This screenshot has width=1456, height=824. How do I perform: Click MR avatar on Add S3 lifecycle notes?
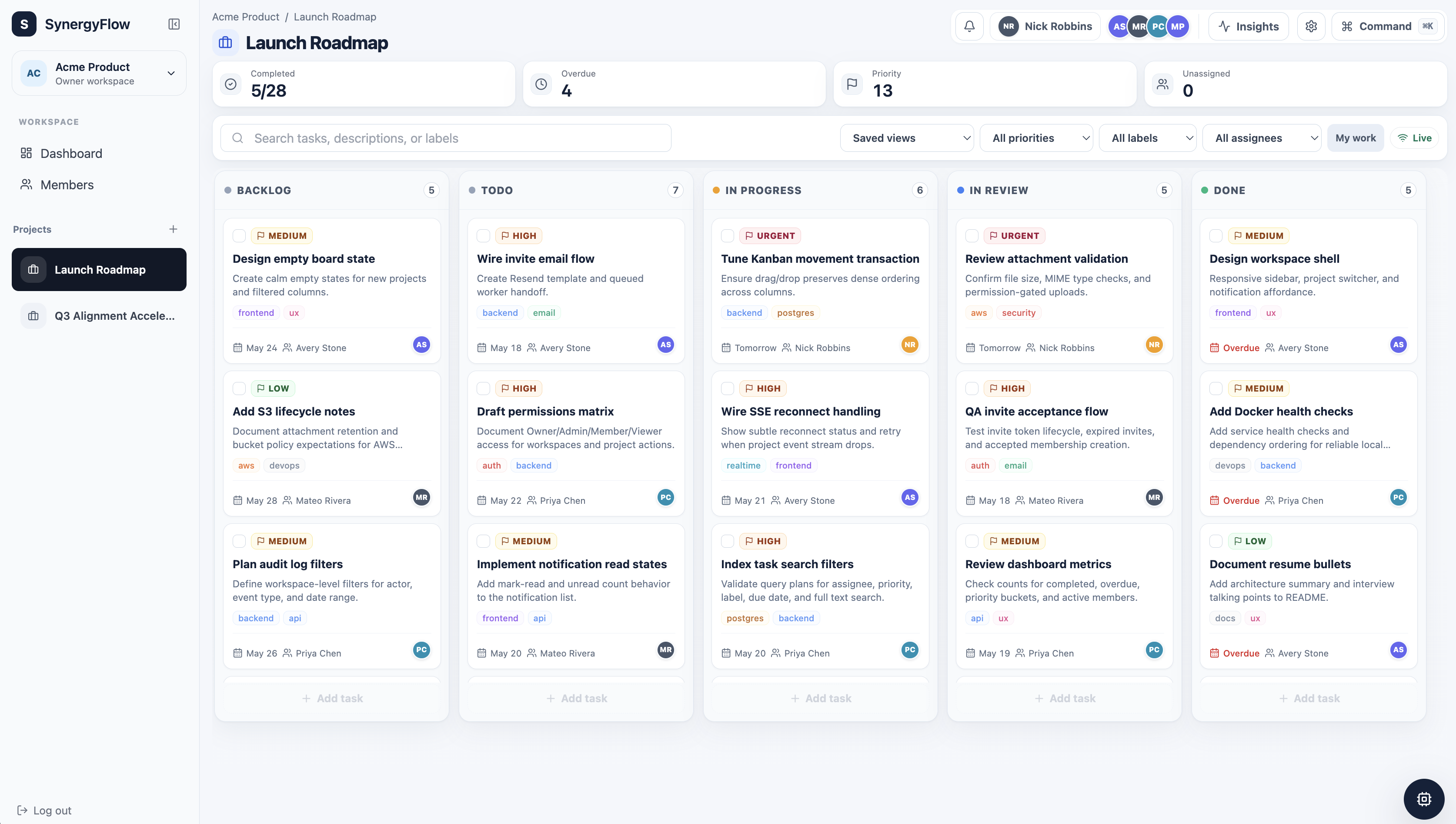[421, 497]
